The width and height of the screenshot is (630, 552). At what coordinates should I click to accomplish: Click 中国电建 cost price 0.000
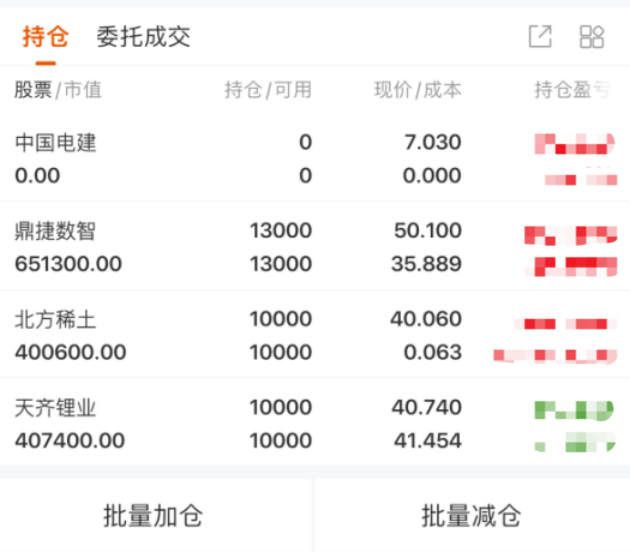[x=432, y=176]
